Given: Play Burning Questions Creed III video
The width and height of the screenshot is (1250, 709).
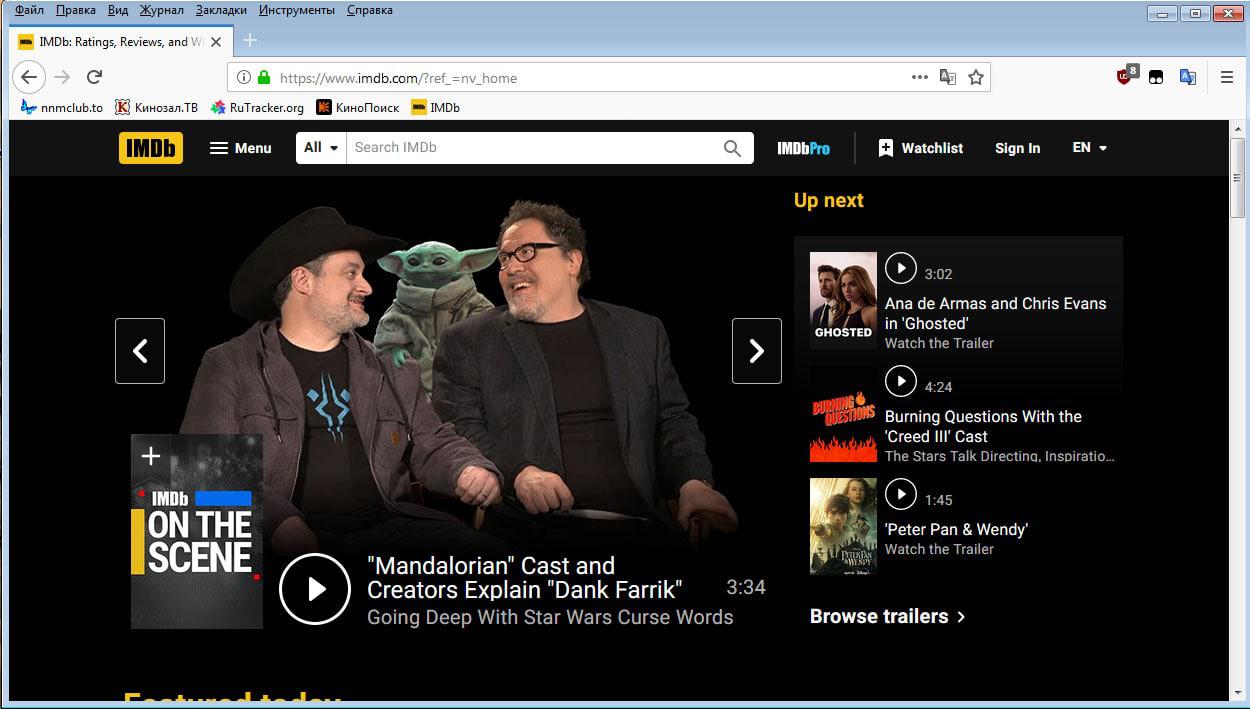Looking at the screenshot, I should pyautogui.click(x=901, y=381).
